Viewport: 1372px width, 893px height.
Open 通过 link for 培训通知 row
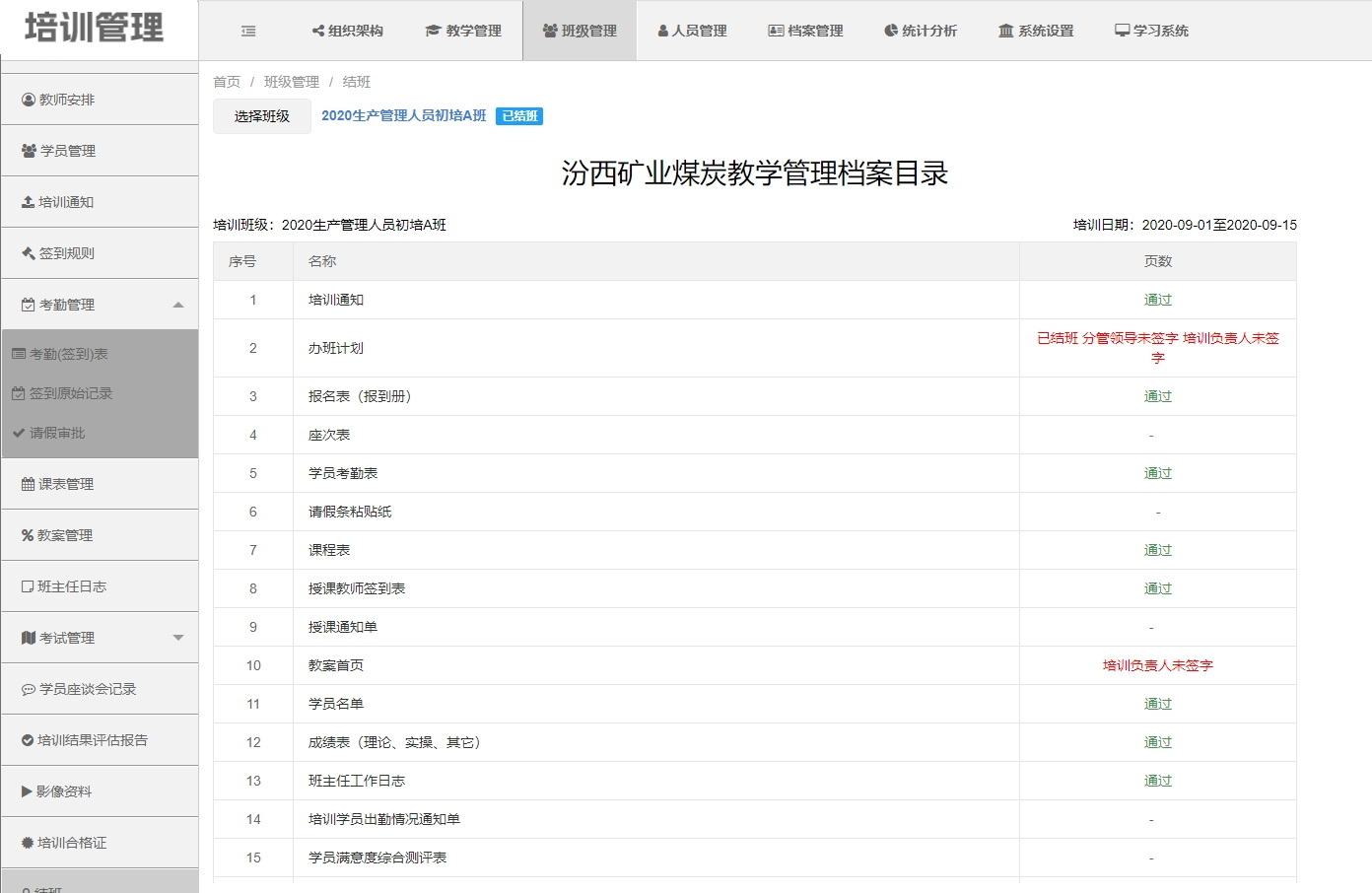click(x=1157, y=300)
